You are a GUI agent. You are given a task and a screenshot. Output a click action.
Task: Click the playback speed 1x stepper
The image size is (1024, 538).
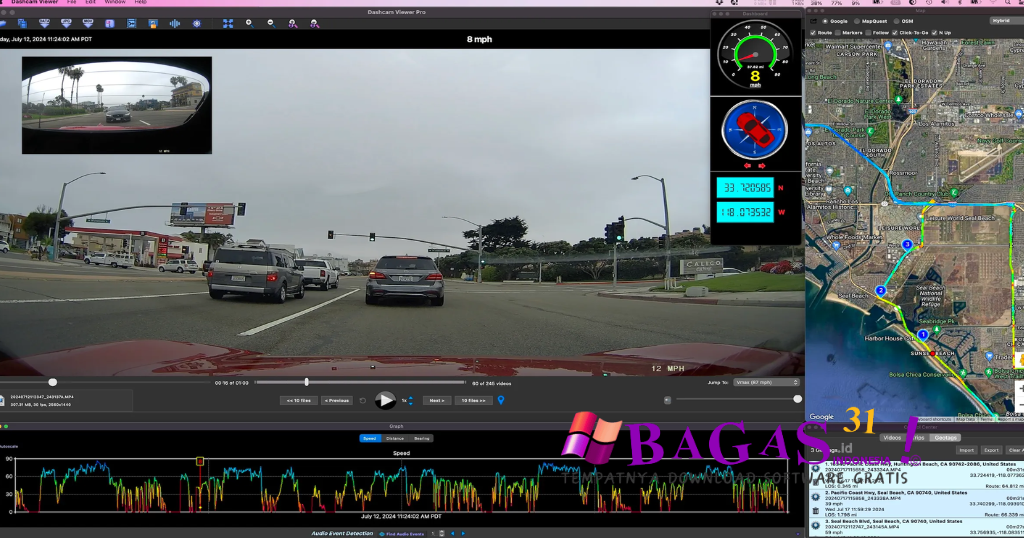click(410, 400)
